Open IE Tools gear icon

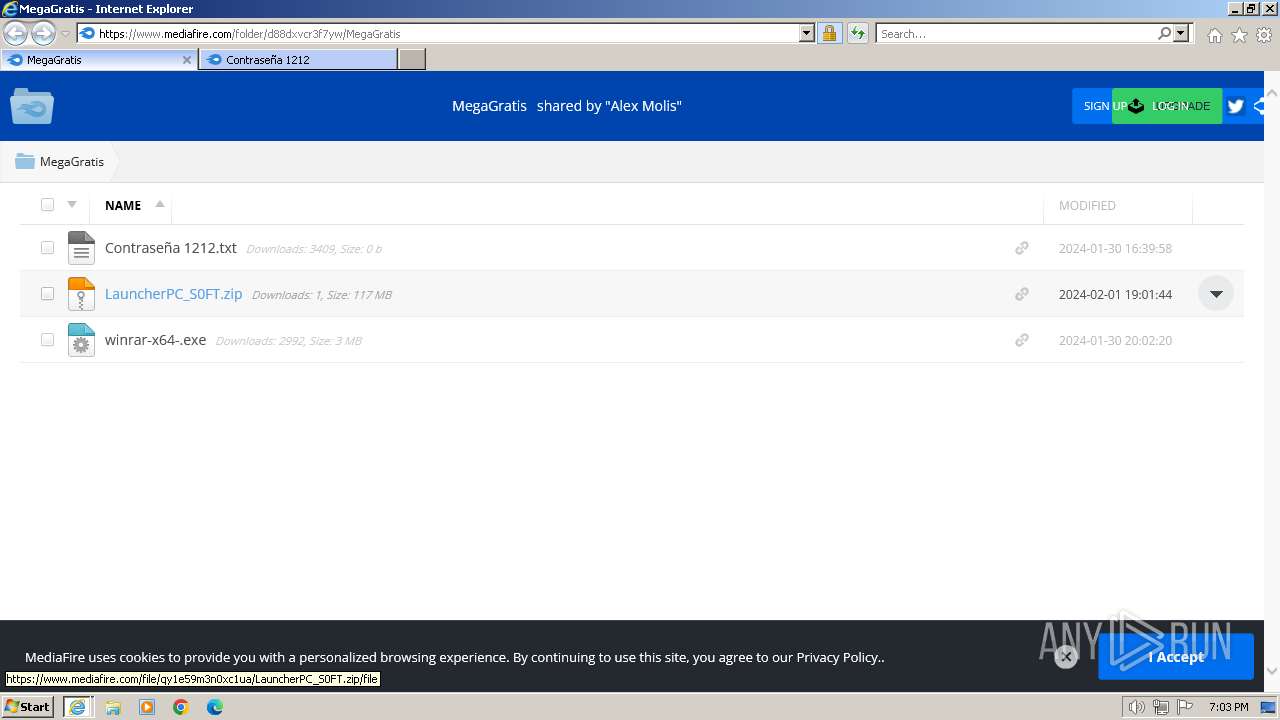point(1264,35)
